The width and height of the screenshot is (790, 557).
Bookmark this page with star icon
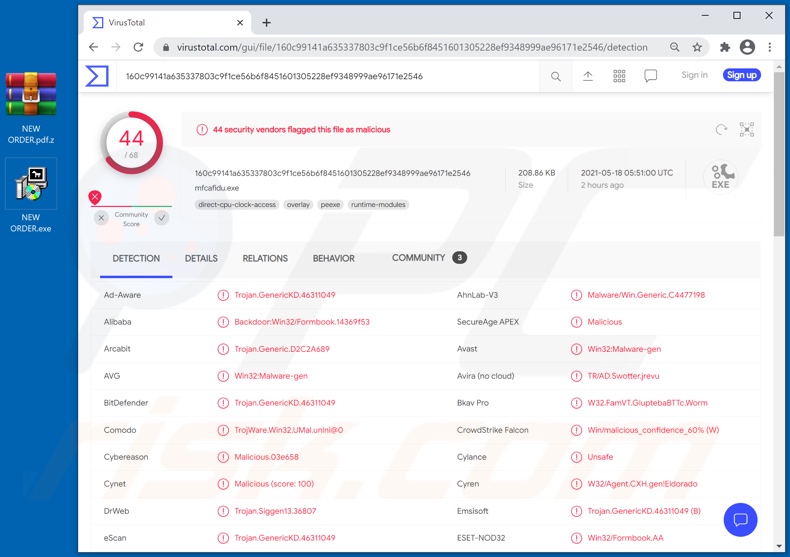click(697, 47)
